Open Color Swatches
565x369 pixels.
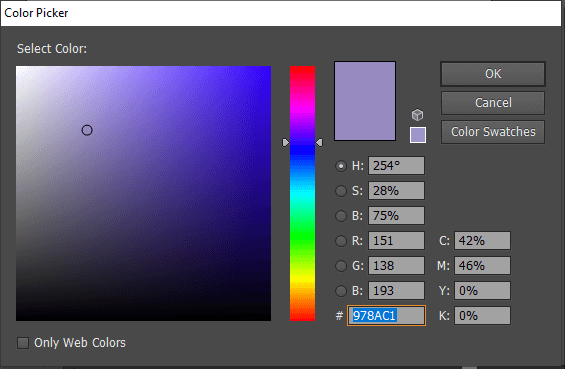493,132
